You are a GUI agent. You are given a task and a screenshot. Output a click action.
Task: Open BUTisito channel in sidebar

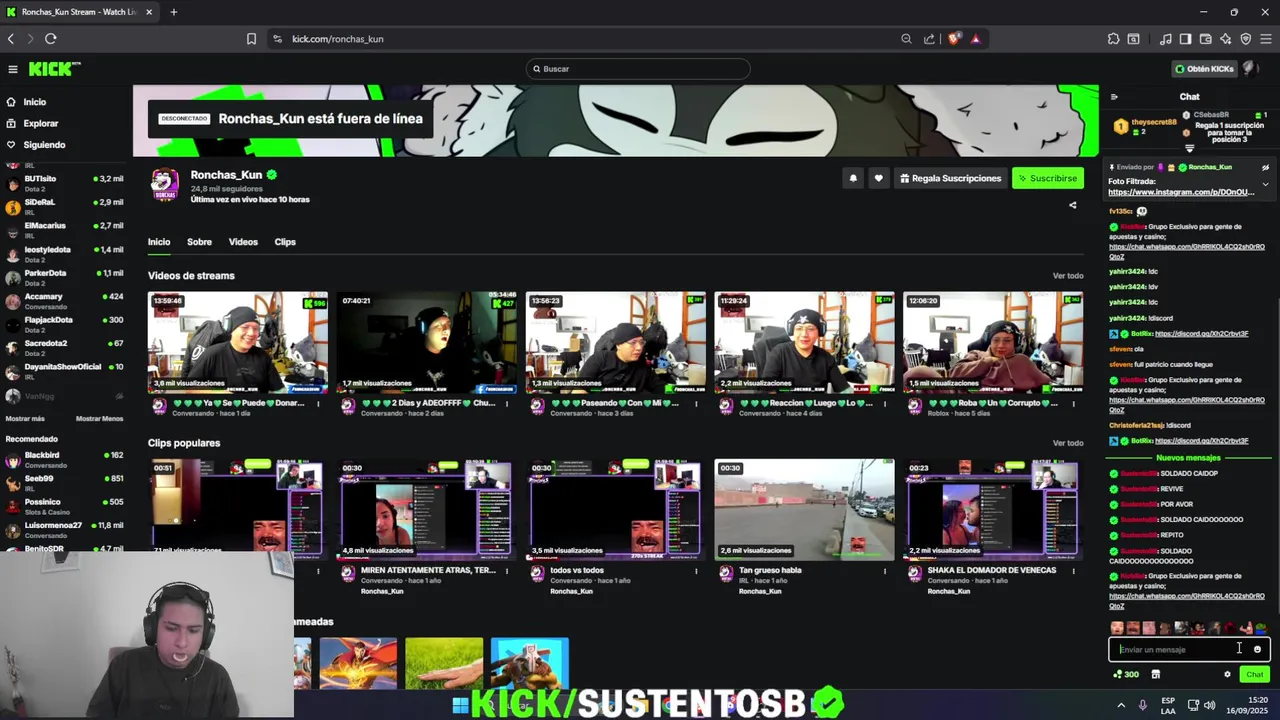pyautogui.click(x=63, y=183)
